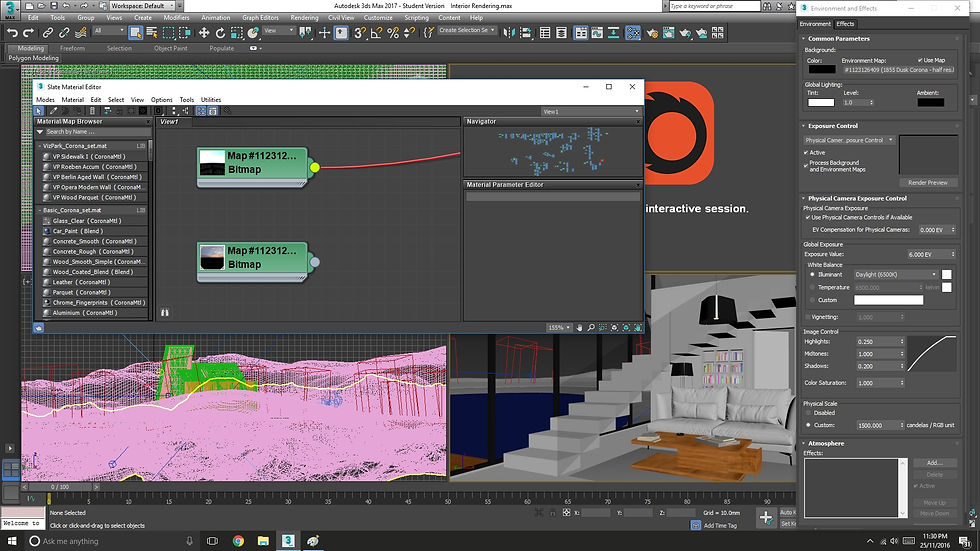
Task: Select the Illuminant white balance radio
Action: coord(812,274)
